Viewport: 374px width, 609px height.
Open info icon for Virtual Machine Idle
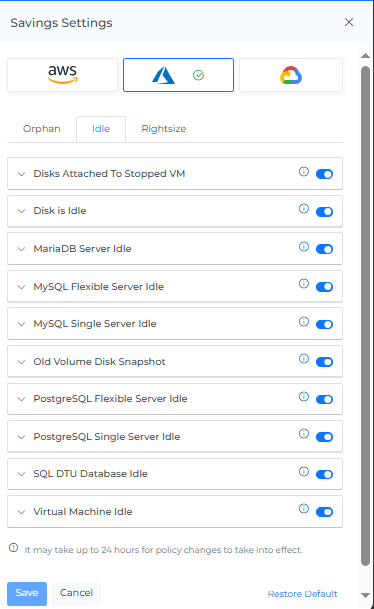tap(304, 508)
